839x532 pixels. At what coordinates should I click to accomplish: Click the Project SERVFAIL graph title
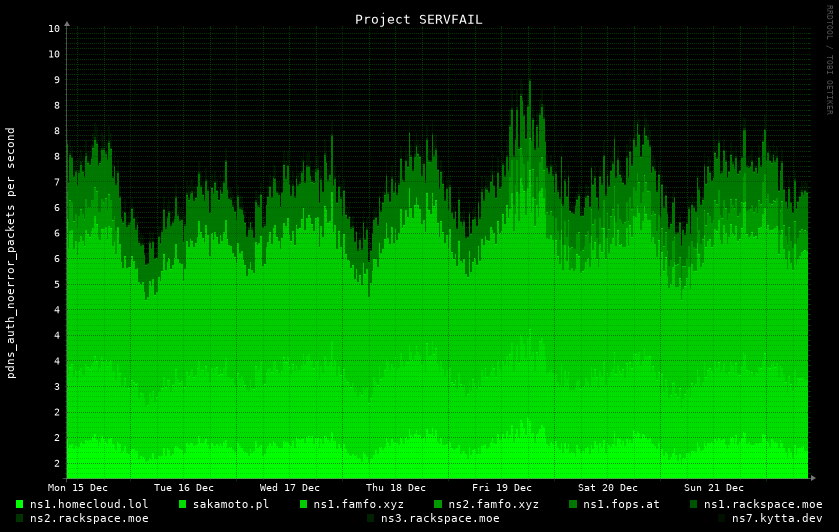click(418, 19)
